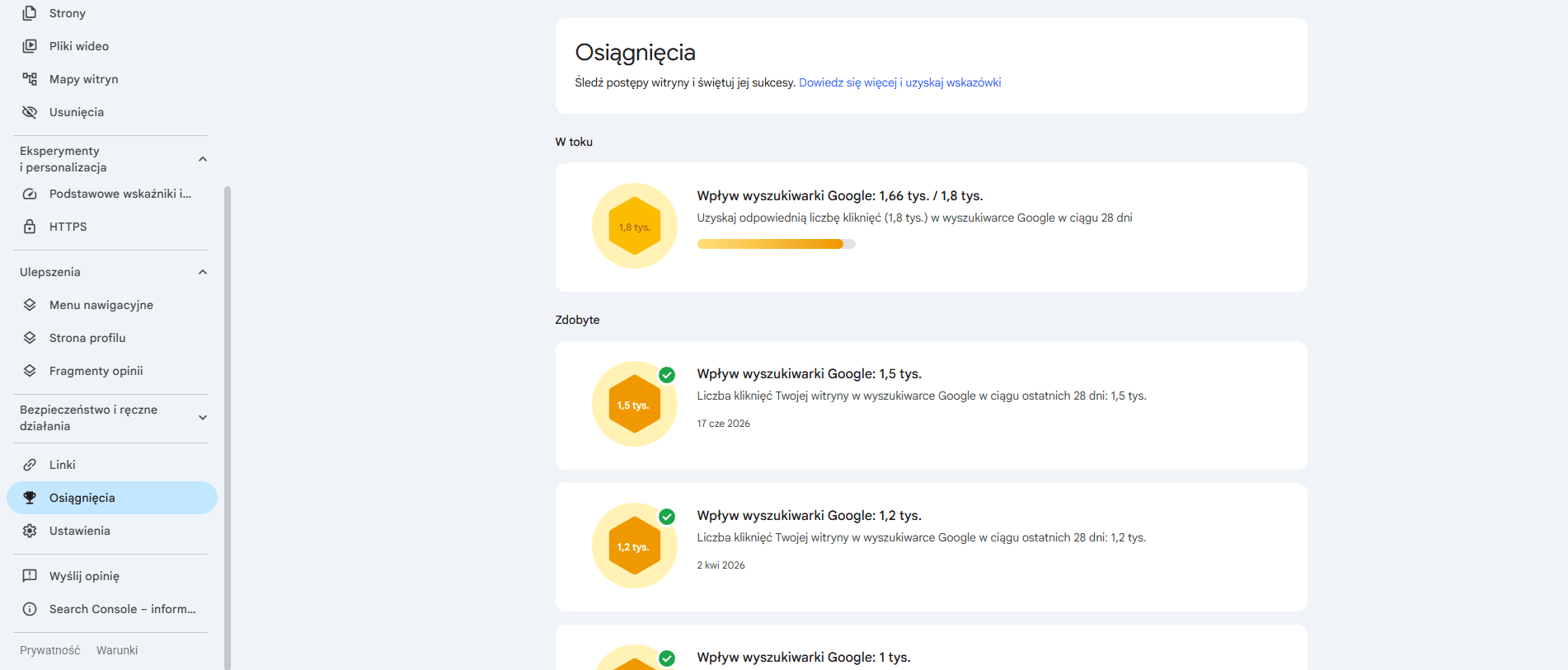Click green checkmark on 1,5 tys. badge
The height and width of the screenshot is (670, 1568).
click(x=667, y=375)
